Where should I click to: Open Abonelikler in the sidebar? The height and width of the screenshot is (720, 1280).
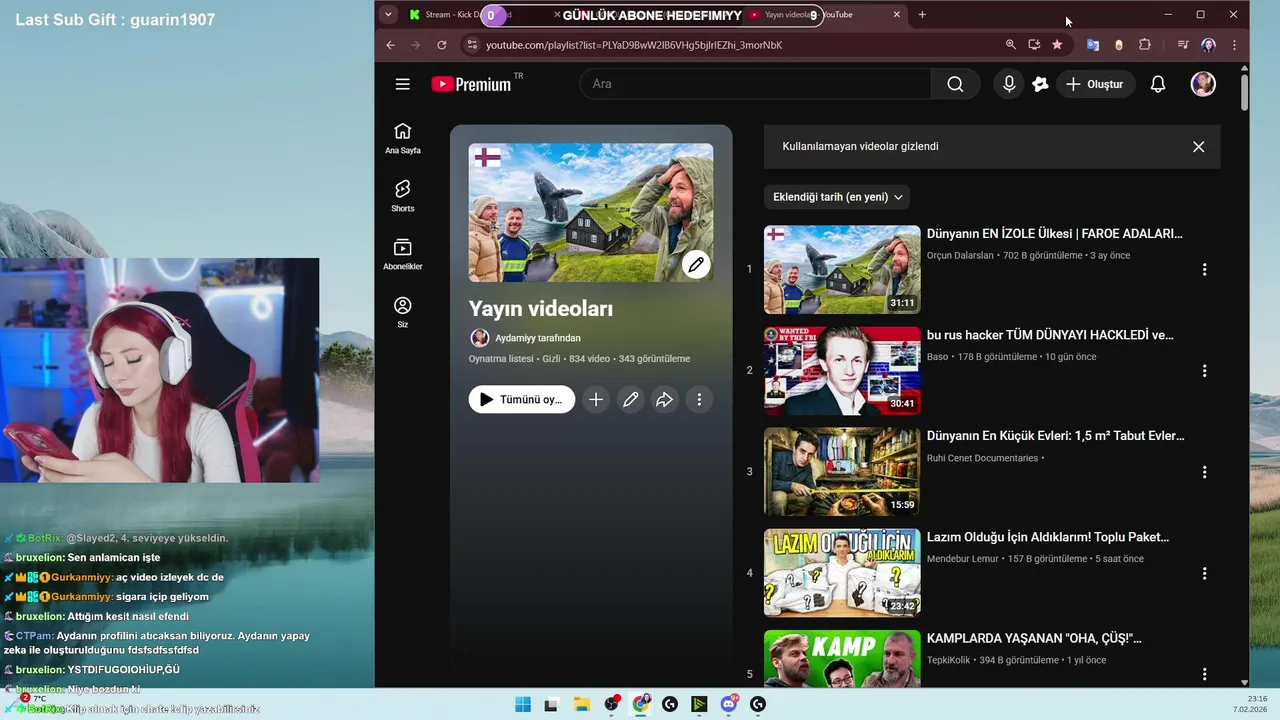tap(403, 254)
